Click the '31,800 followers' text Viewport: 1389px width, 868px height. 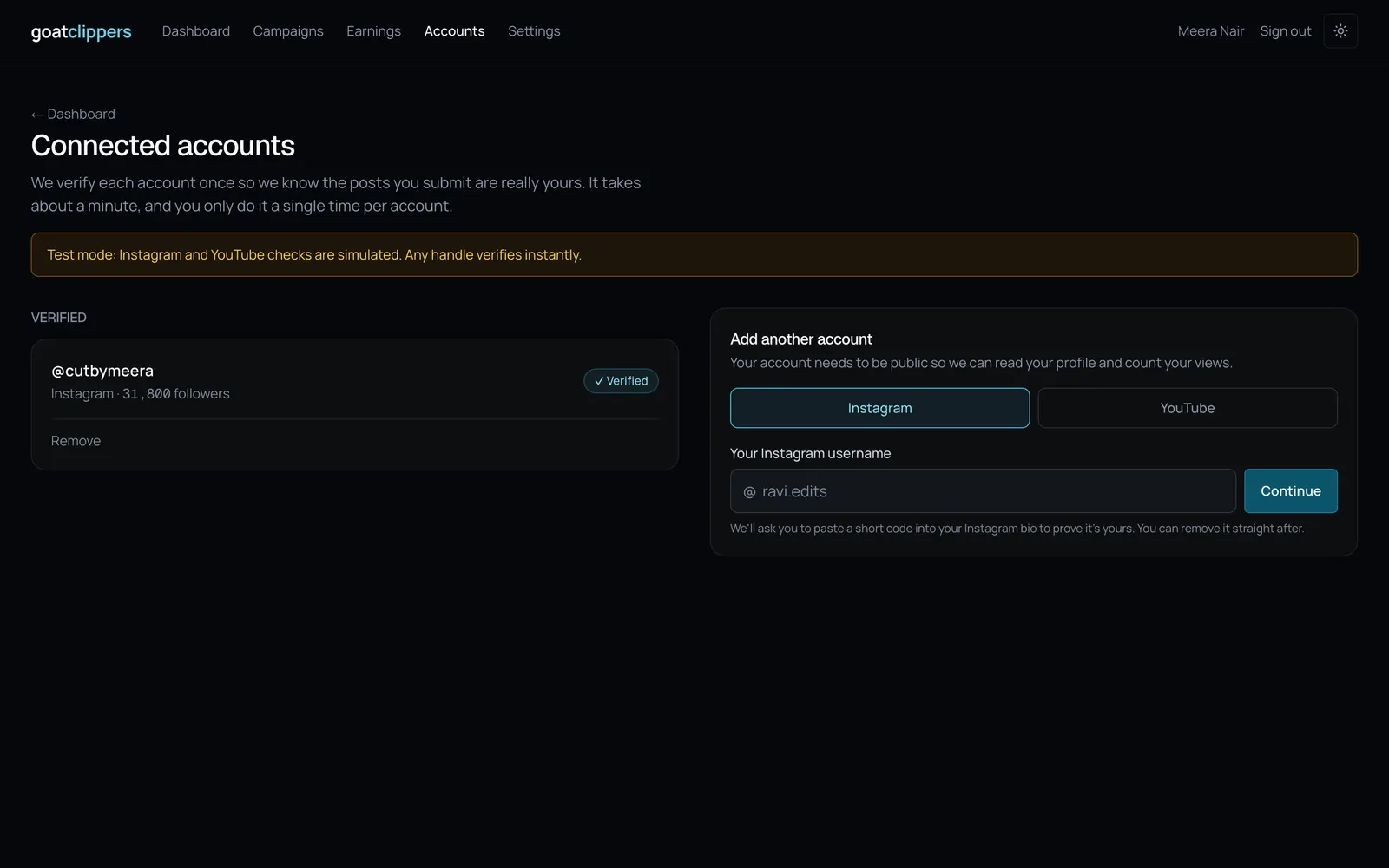(176, 394)
